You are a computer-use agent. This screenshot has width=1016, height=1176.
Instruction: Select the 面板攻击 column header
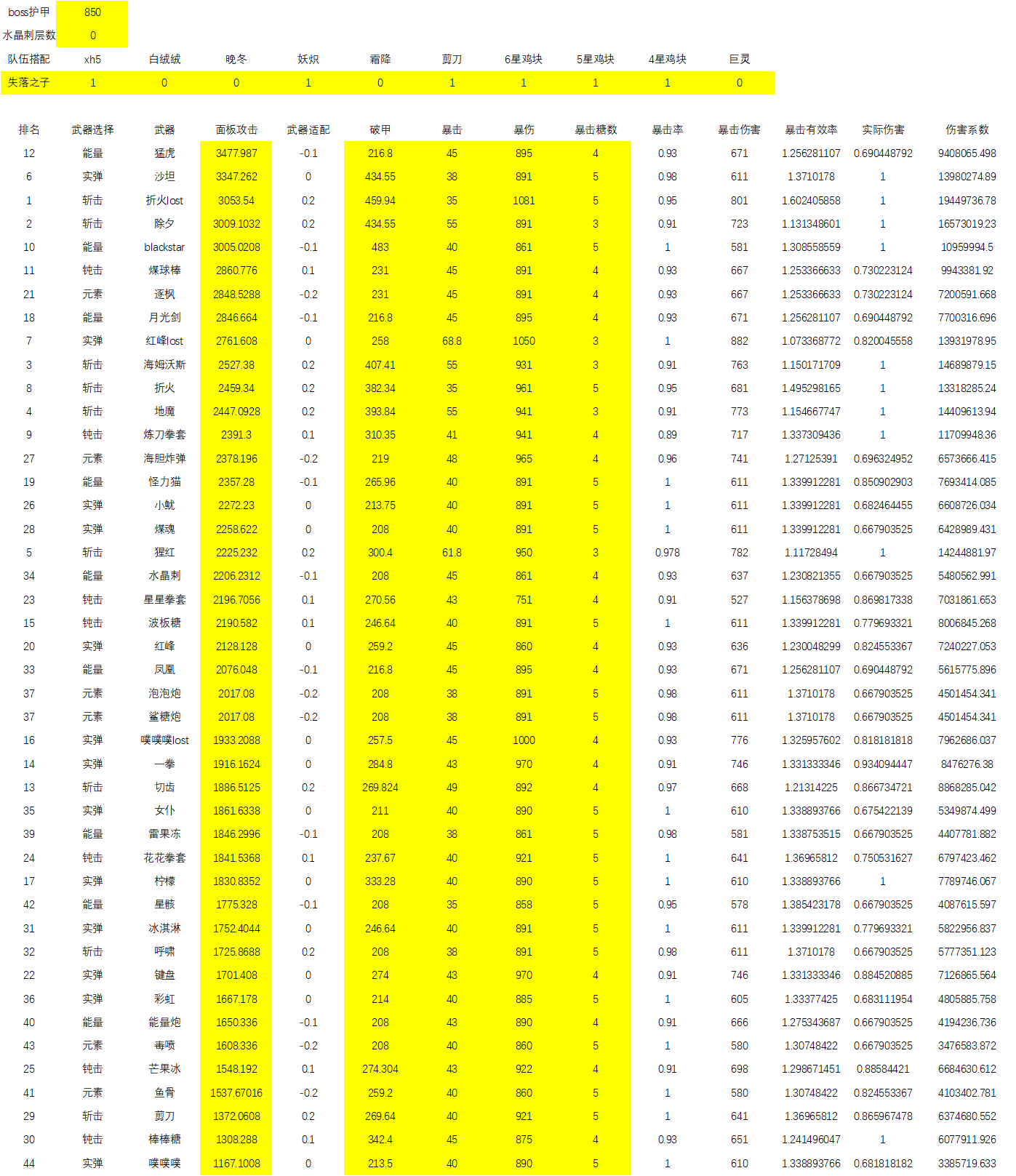point(236,130)
